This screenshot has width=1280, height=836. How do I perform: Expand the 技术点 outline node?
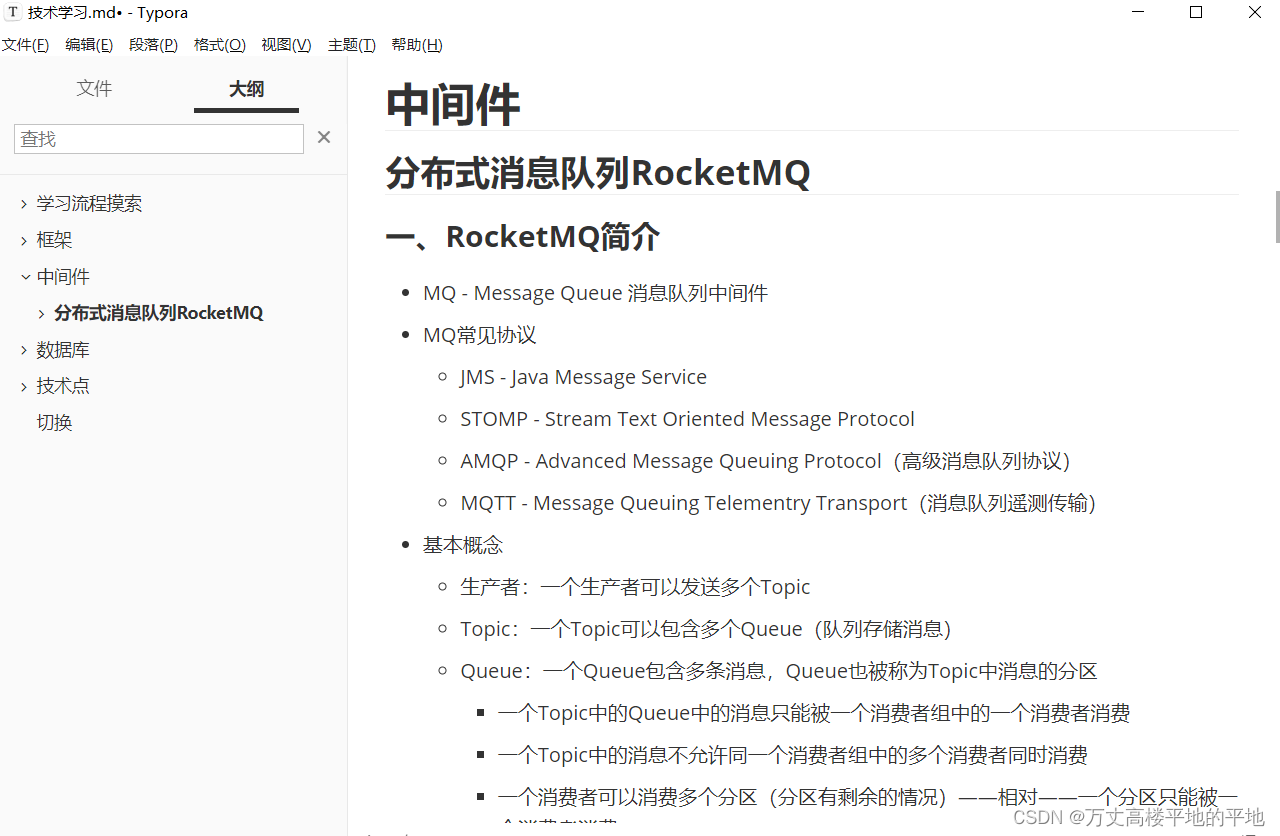[24, 386]
